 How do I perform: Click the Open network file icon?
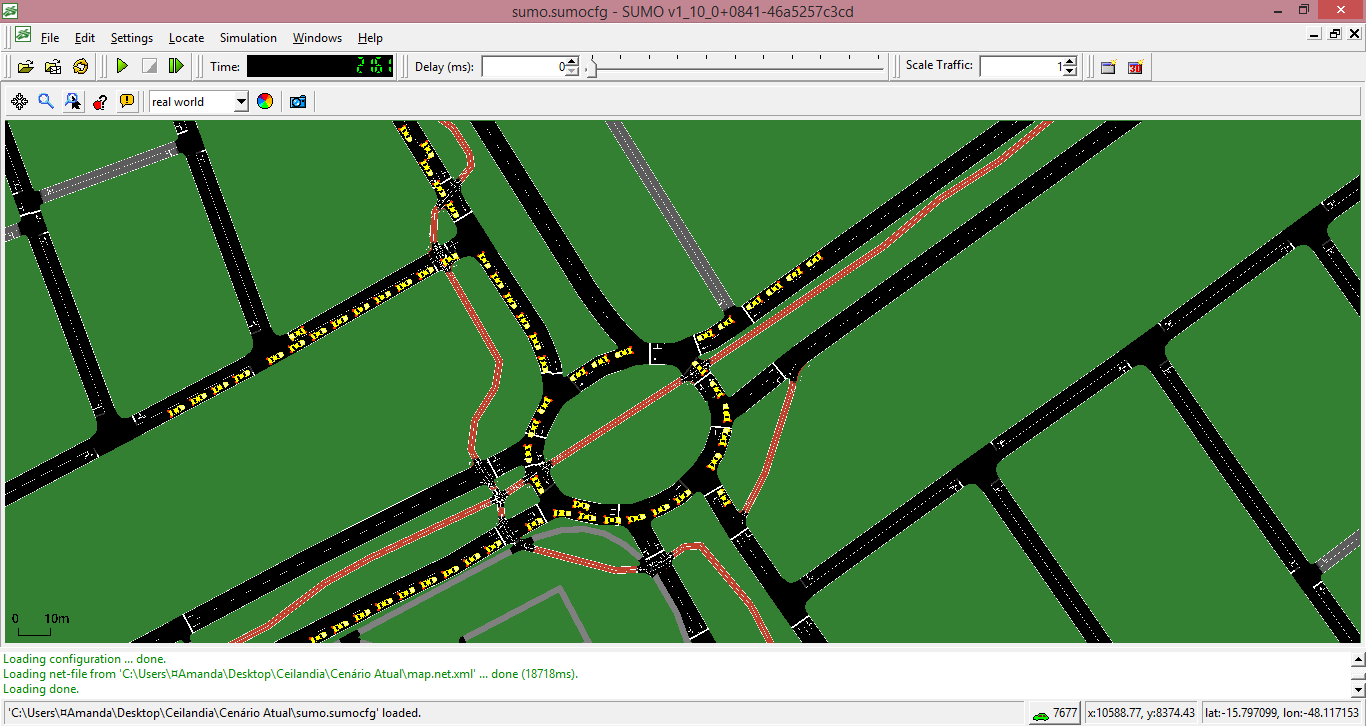tap(53, 67)
